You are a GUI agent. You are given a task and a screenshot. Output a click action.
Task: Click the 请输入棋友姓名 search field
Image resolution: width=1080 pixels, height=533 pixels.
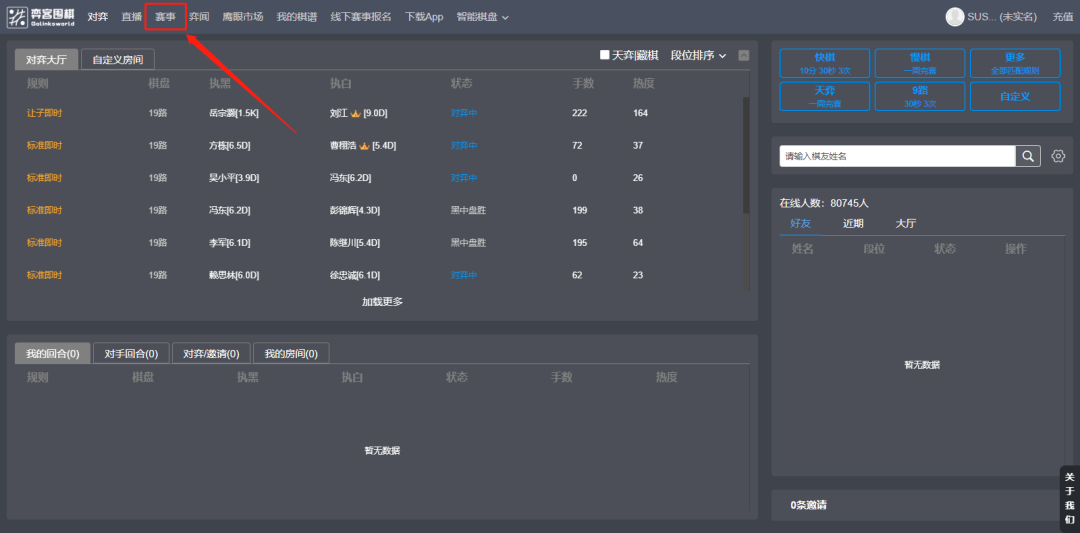(897, 156)
